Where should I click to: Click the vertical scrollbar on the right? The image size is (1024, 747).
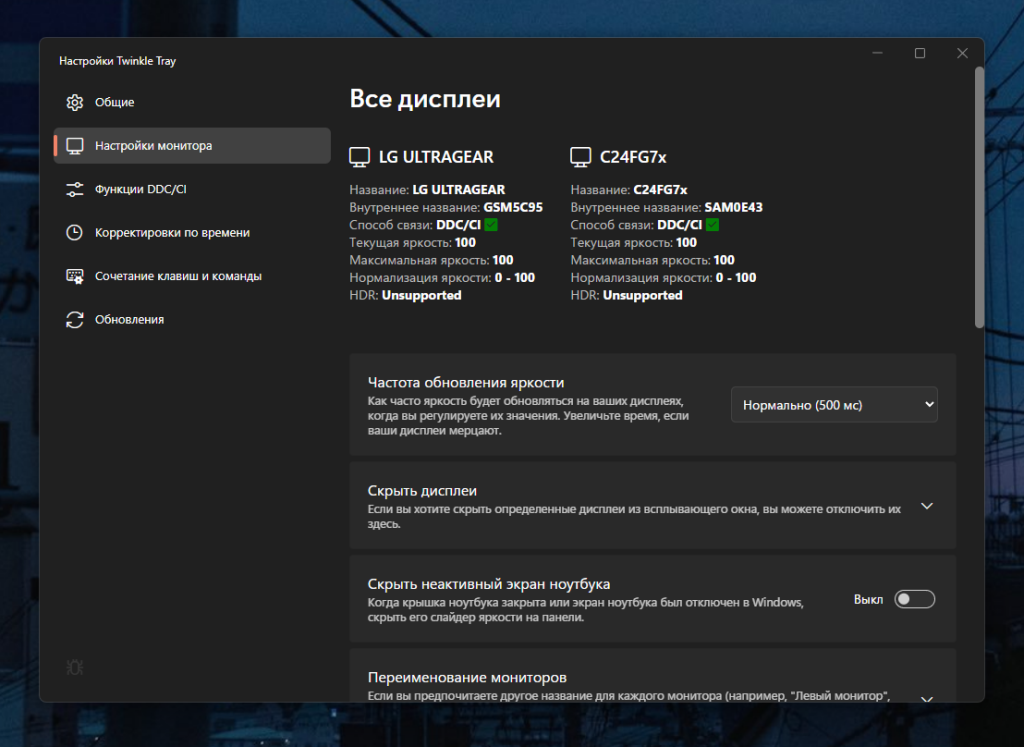click(x=979, y=200)
